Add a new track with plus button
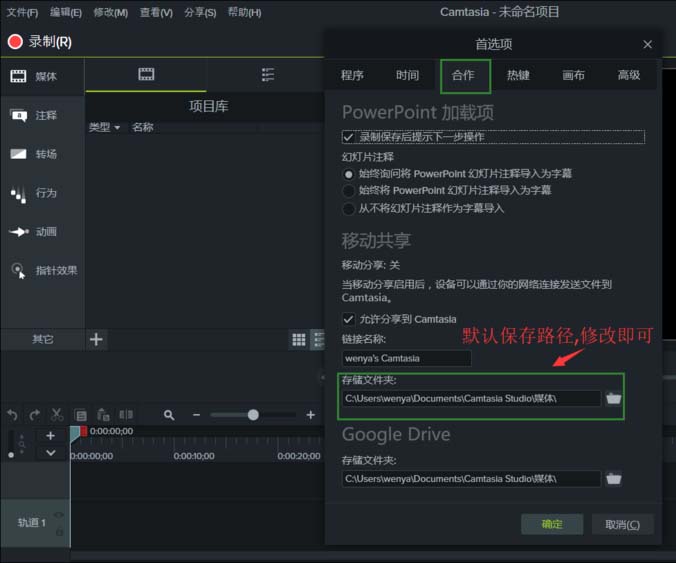The image size is (676, 563). 50,435
